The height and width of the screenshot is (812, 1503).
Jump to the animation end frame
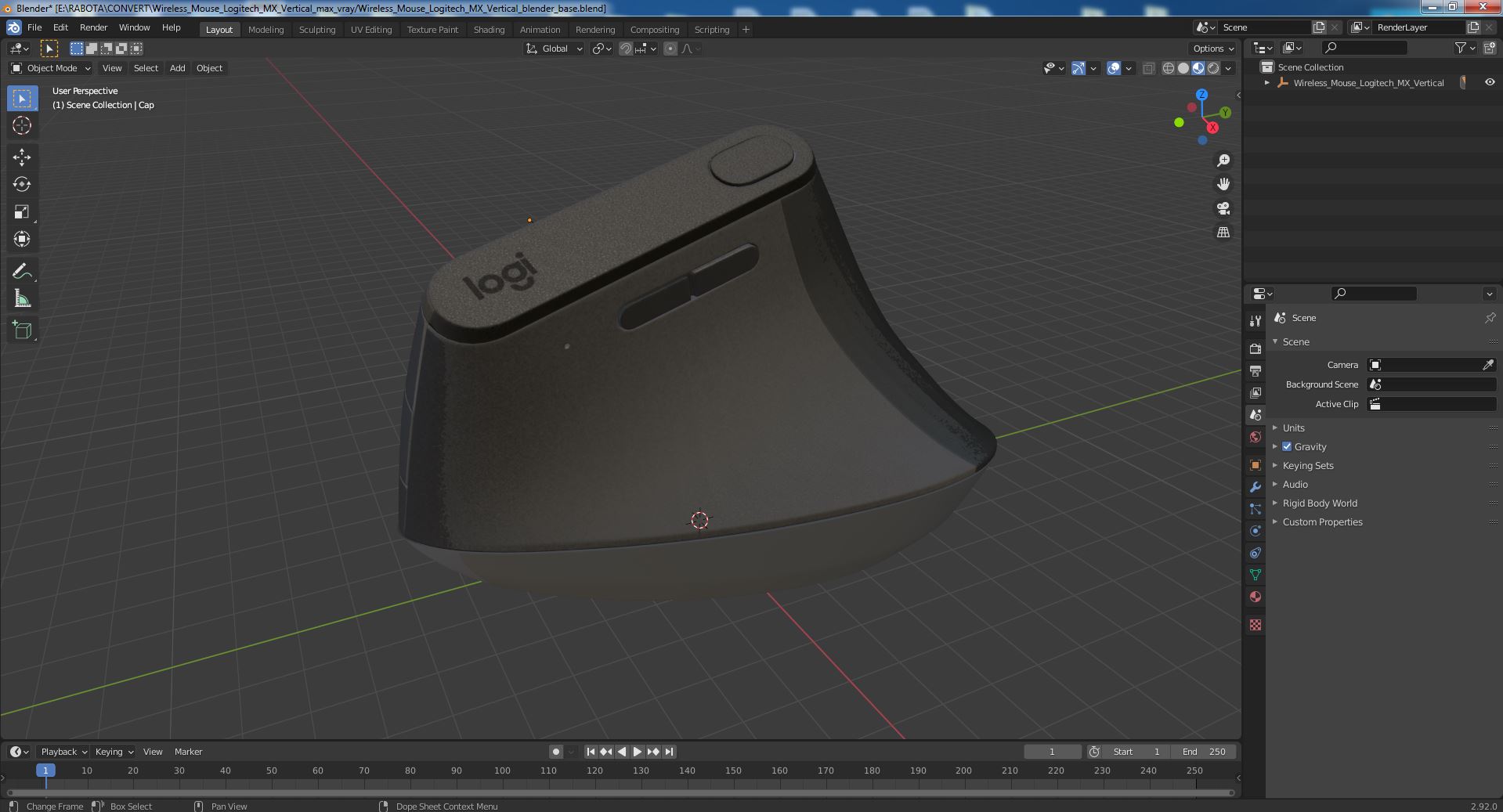pyautogui.click(x=669, y=752)
